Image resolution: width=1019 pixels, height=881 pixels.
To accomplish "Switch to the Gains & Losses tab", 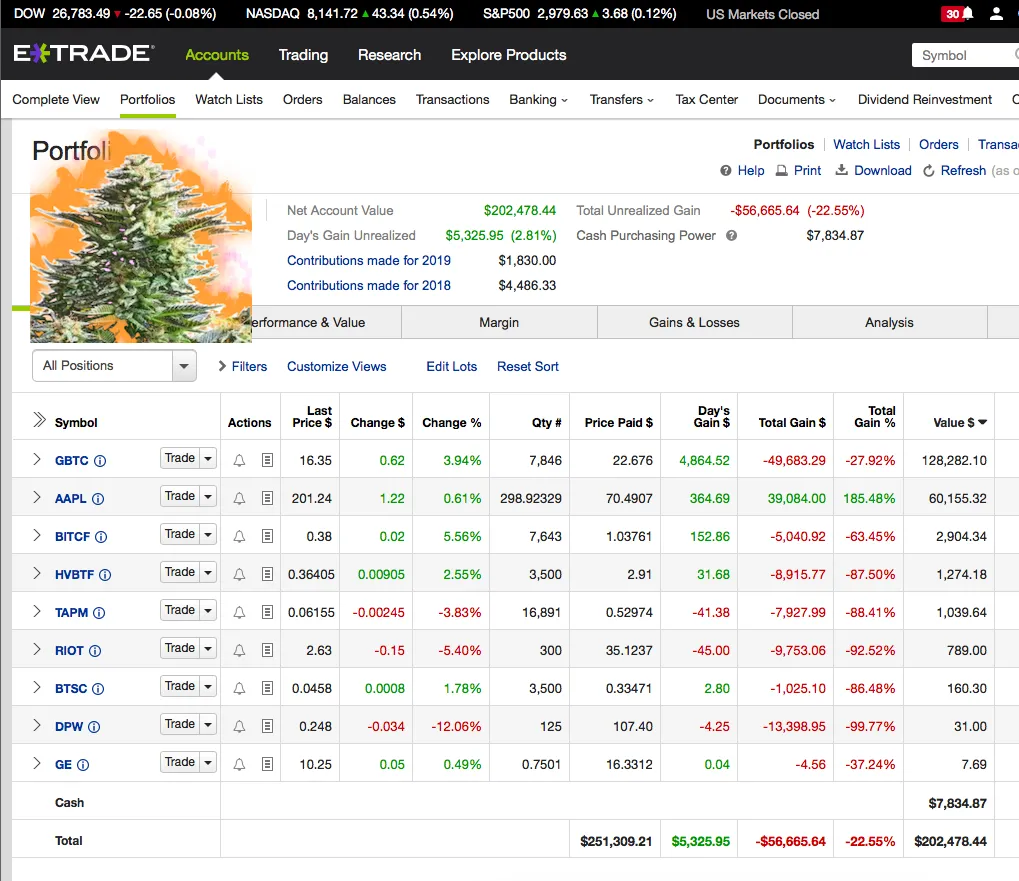I will [695, 322].
